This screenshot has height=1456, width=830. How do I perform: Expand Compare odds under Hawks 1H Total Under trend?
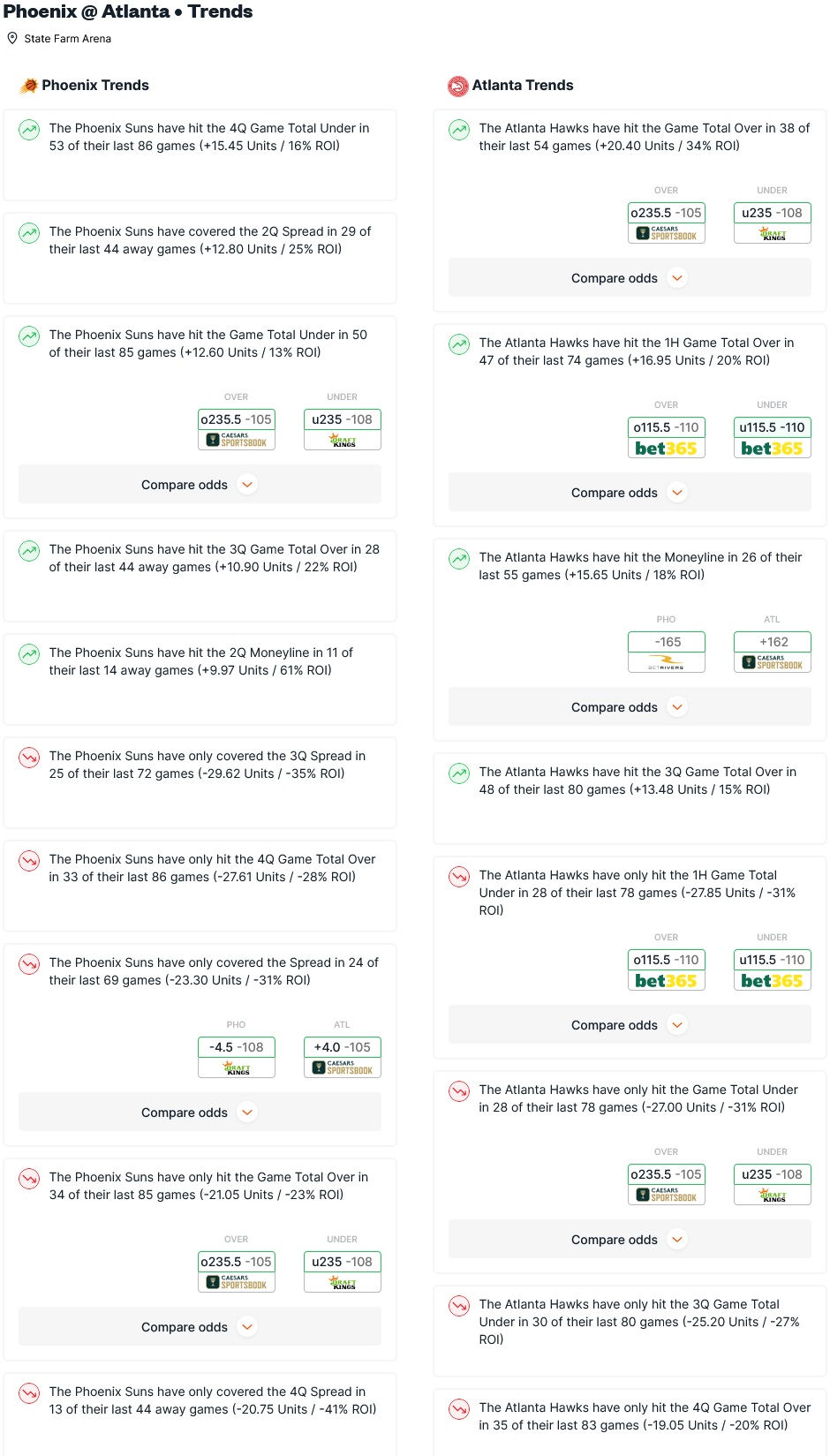630,1025
